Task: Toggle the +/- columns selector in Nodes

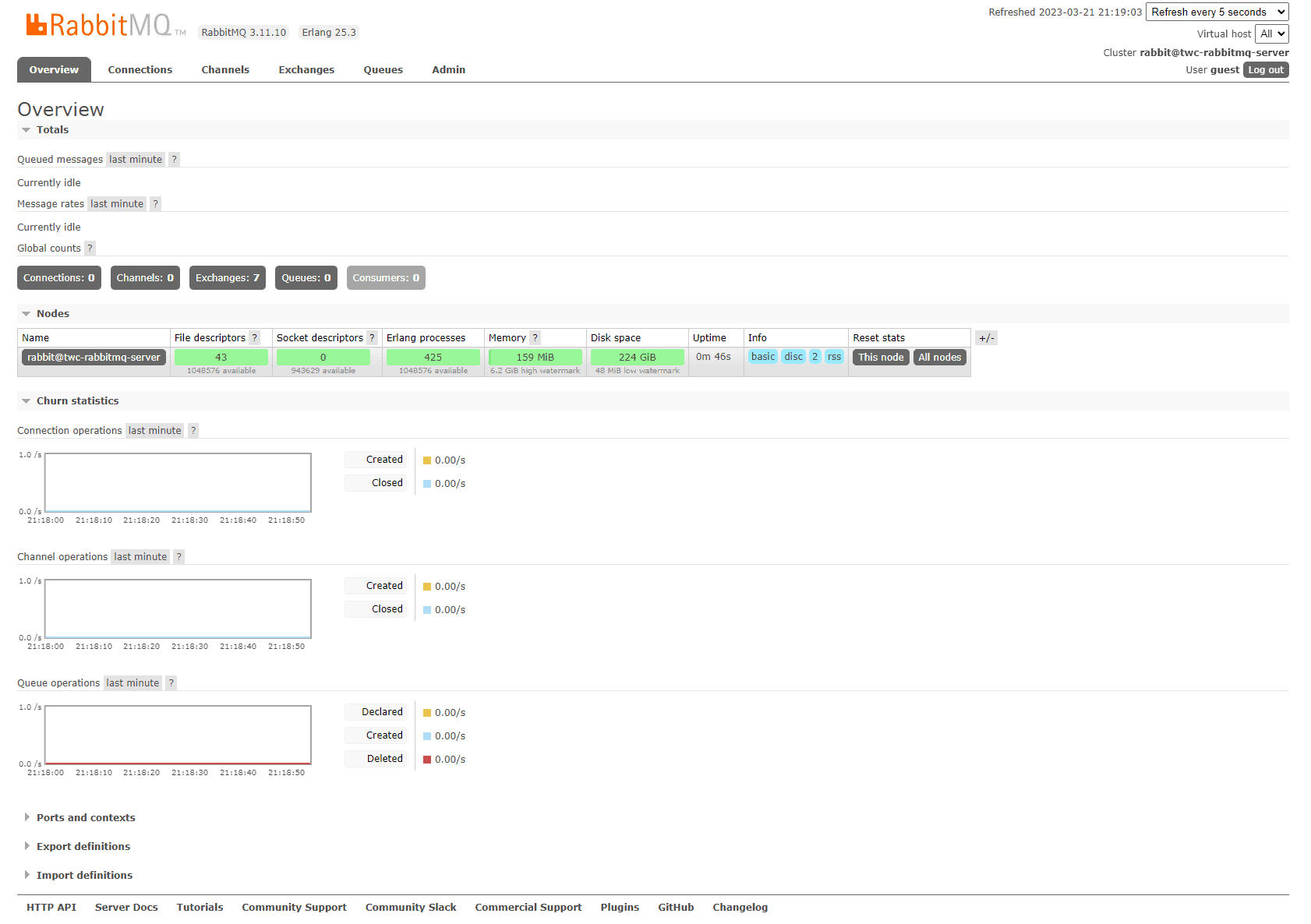Action: [986, 337]
